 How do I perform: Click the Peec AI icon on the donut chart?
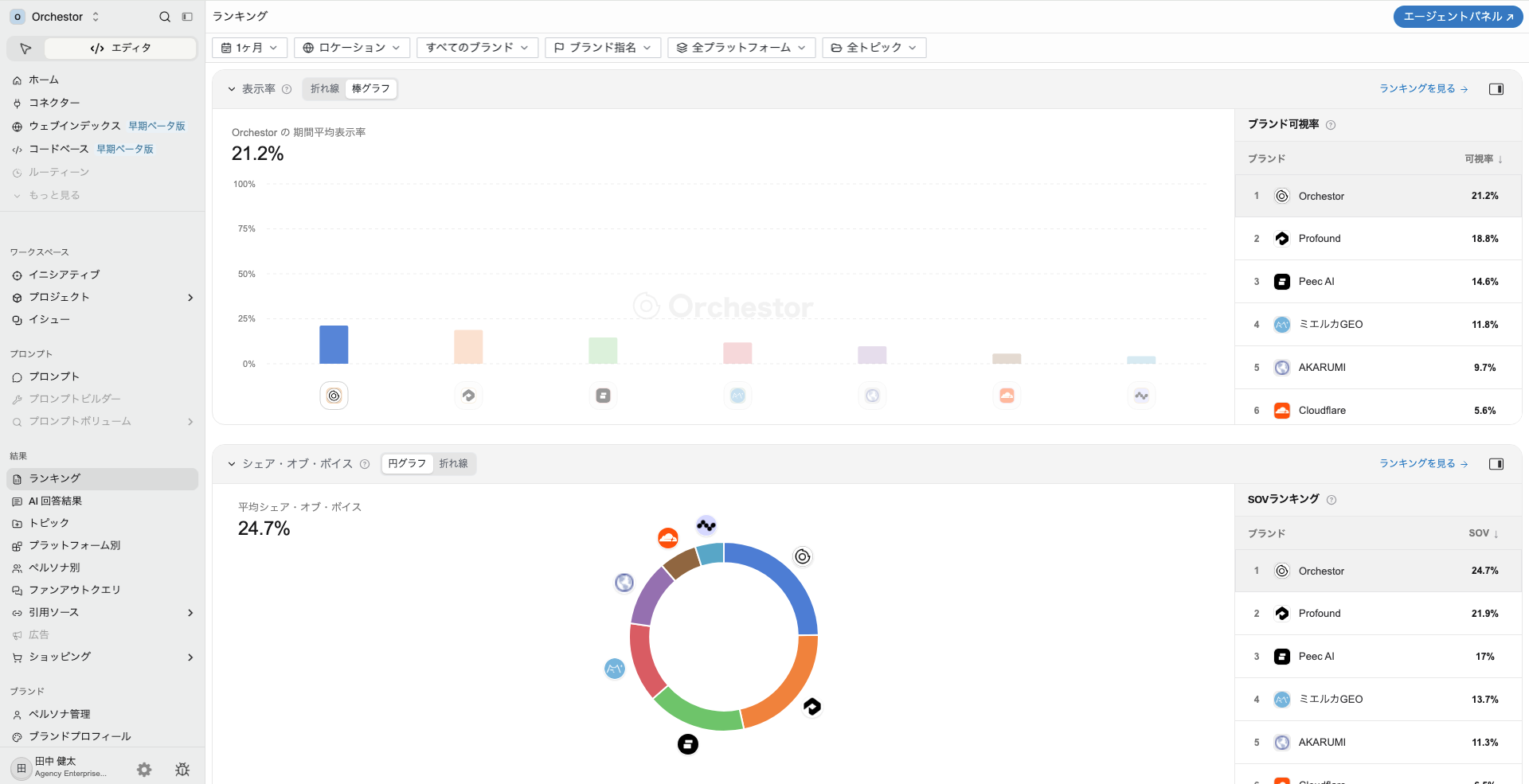click(x=688, y=744)
